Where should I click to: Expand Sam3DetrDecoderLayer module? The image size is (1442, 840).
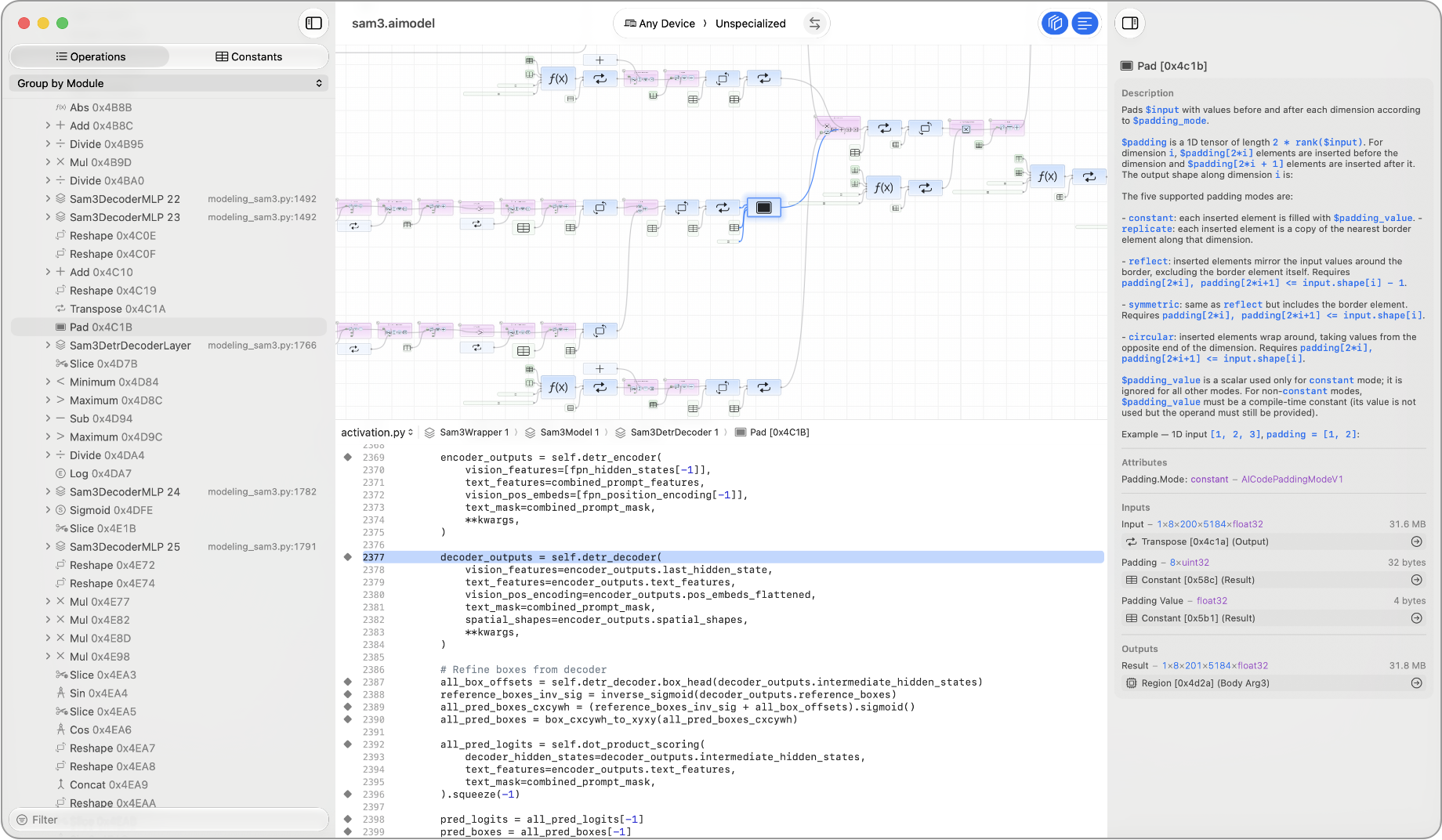48,346
